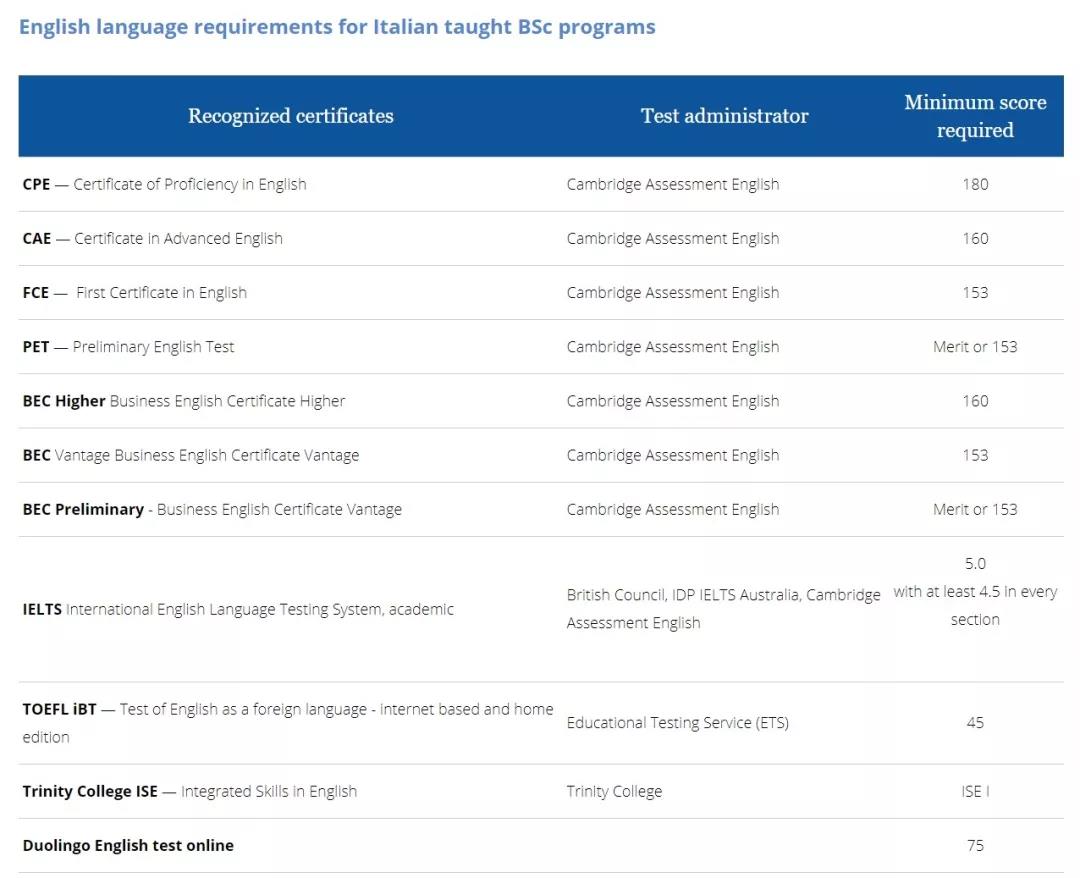Click Duolingo English test online entry
This screenshot has width=1080, height=878.
pos(128,845)
